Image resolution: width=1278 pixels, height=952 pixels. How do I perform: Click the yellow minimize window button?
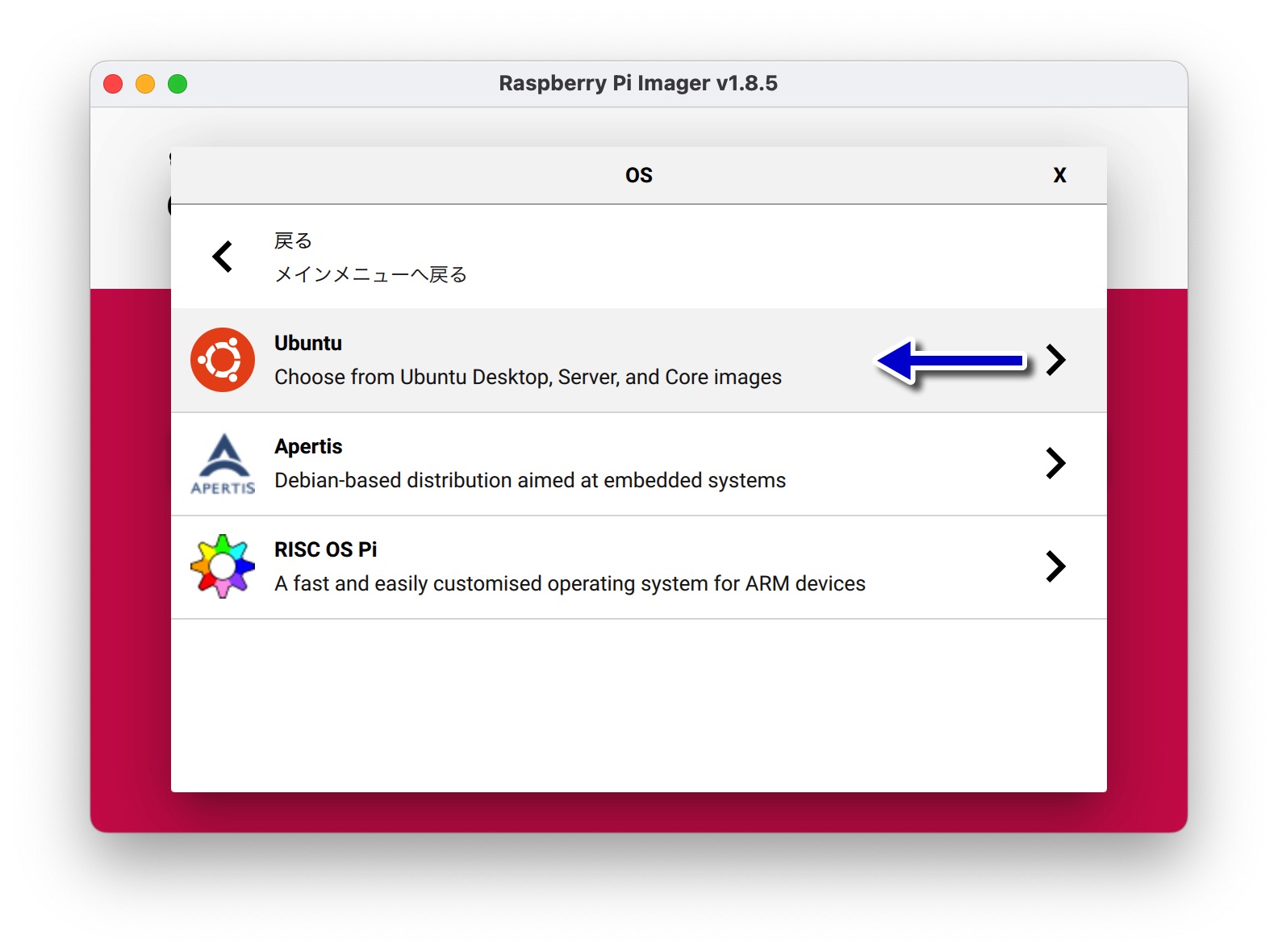pyautogui.click(x=145, y=84)
